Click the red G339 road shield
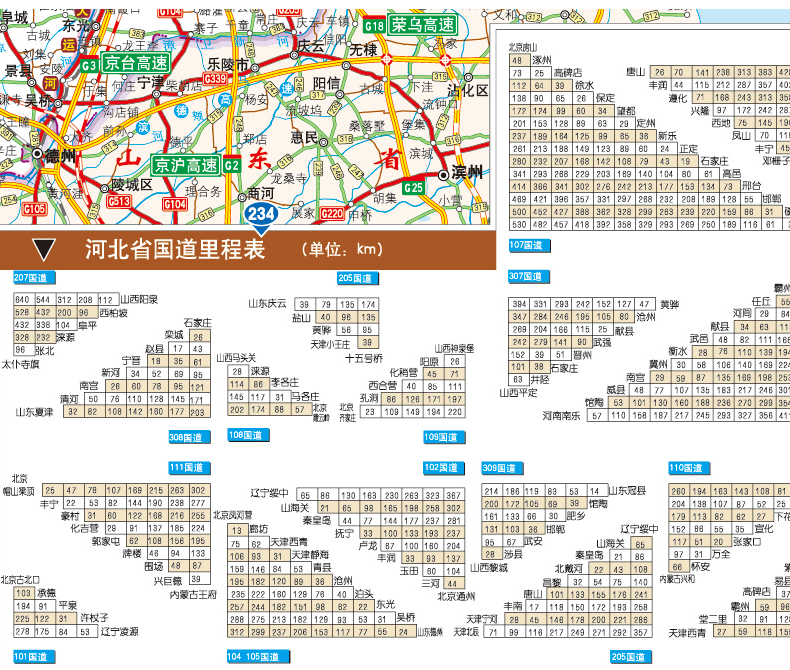The height and width of the screenshot is (670, 790). (x=215, y=81)
